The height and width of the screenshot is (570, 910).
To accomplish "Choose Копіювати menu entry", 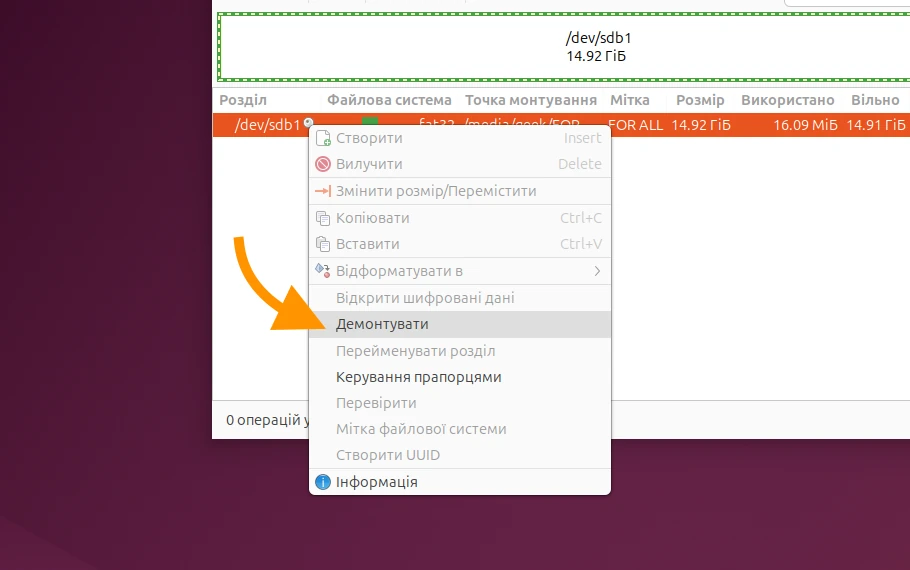I will (x=460, y=218).
